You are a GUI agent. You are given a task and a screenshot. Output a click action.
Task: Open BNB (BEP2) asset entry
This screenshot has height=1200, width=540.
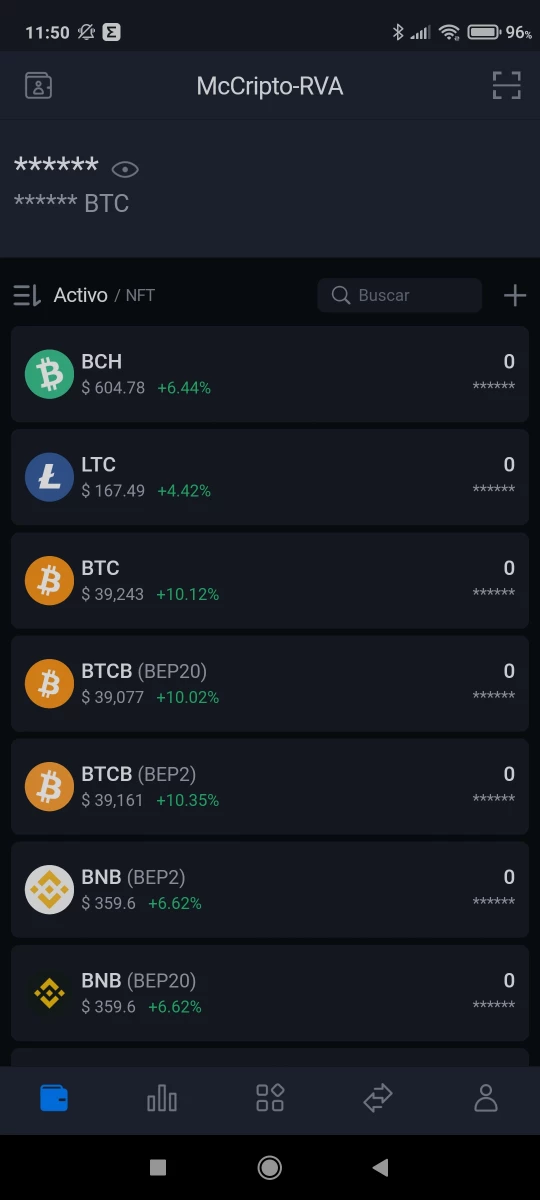click(270, 889)
